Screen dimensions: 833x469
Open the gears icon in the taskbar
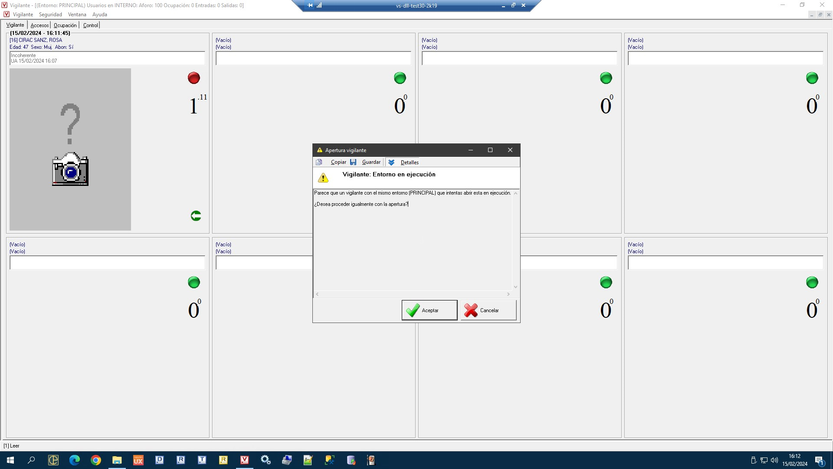pyautogui.click(x=266, y=460)
